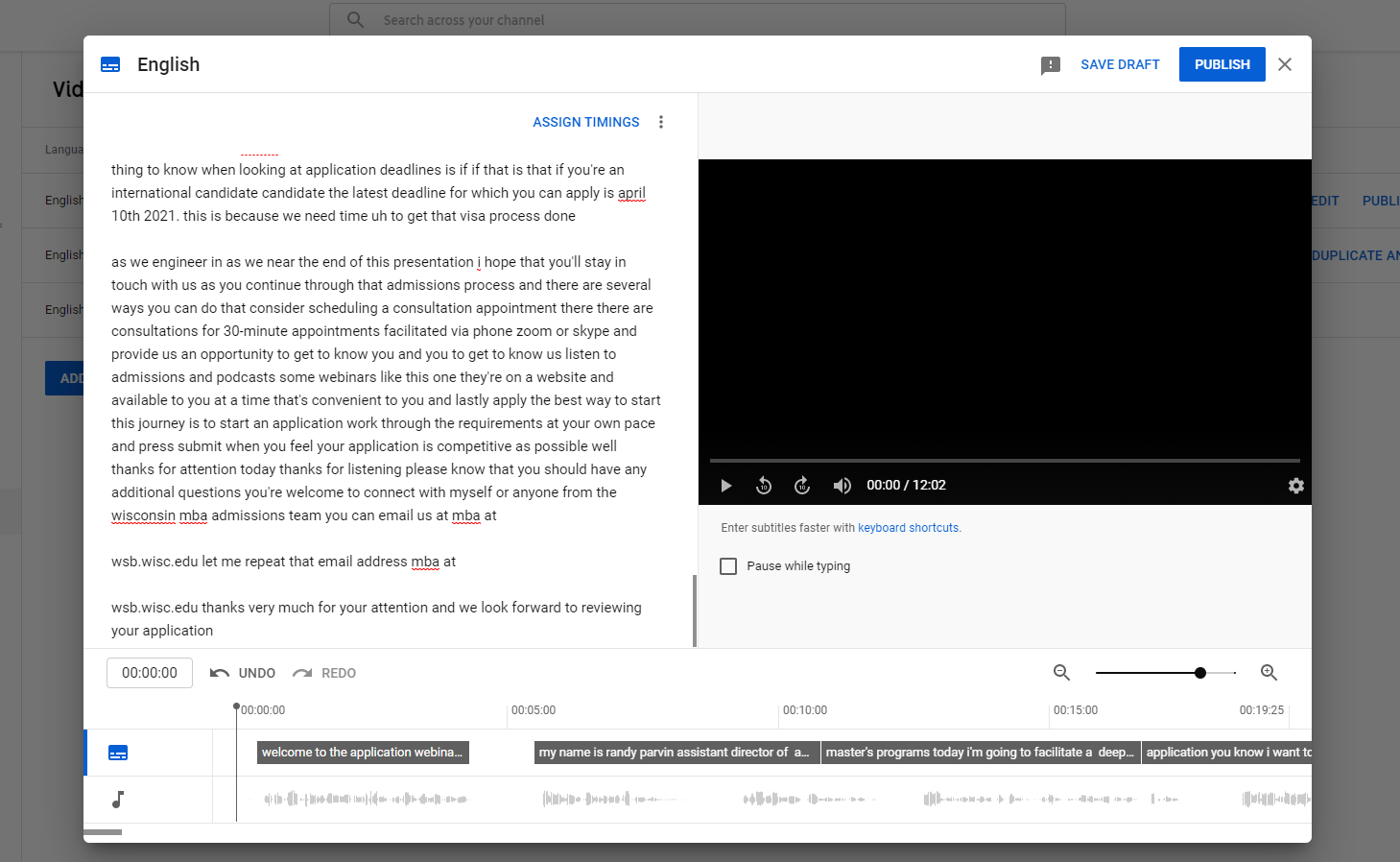Open the three-dot options menu
1400x862 pixels.
tap(660, 122)
